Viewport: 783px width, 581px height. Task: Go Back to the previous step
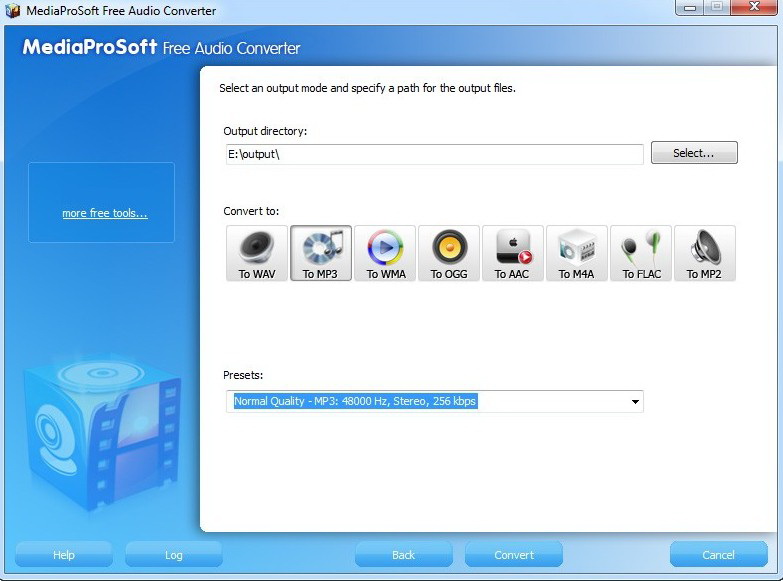coord(403,555)
